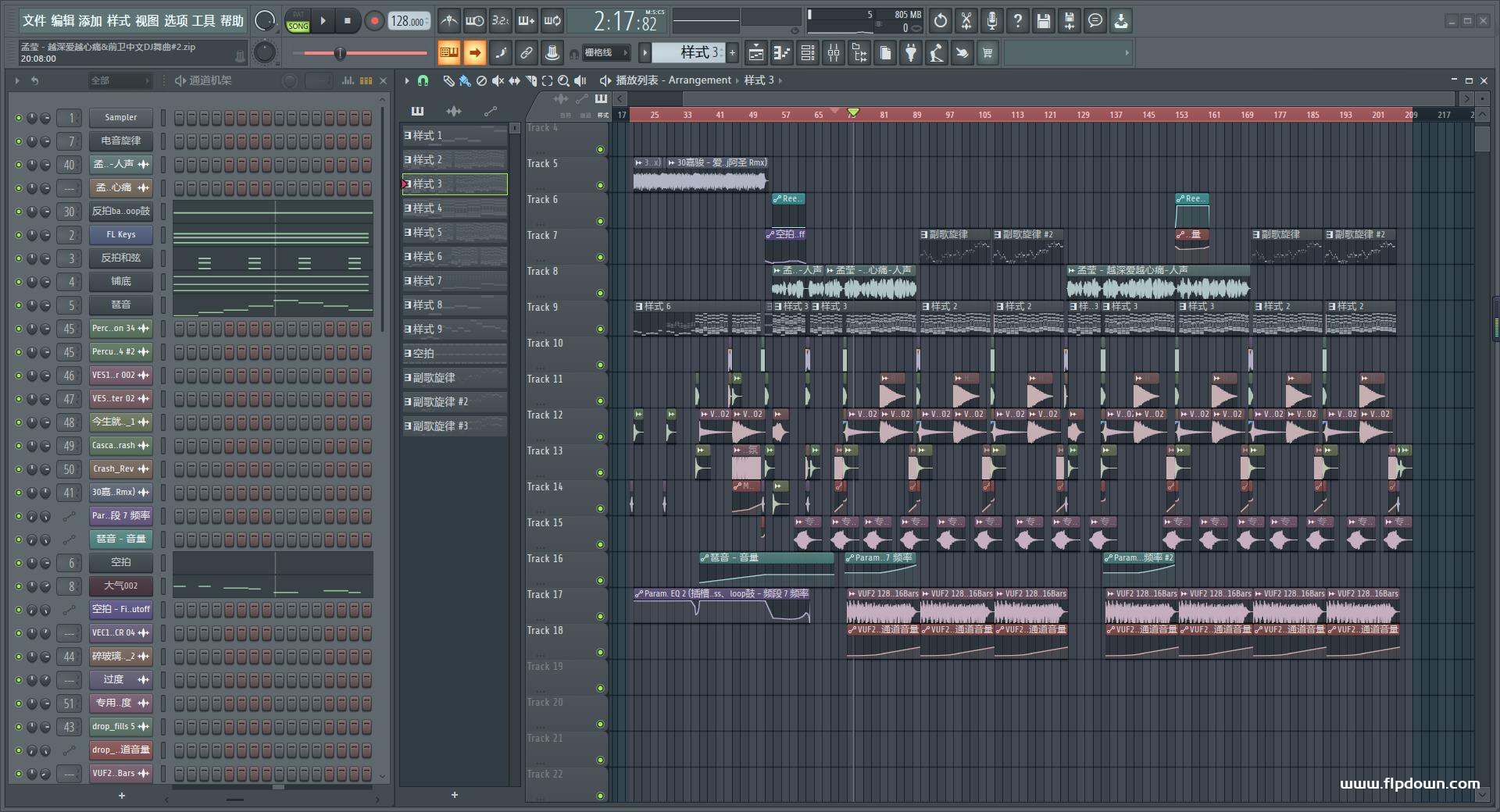Viewport: 1500px width, 812px height.
Task: Mute the Sampler channel green LED
Action: [x=19, y=118]
